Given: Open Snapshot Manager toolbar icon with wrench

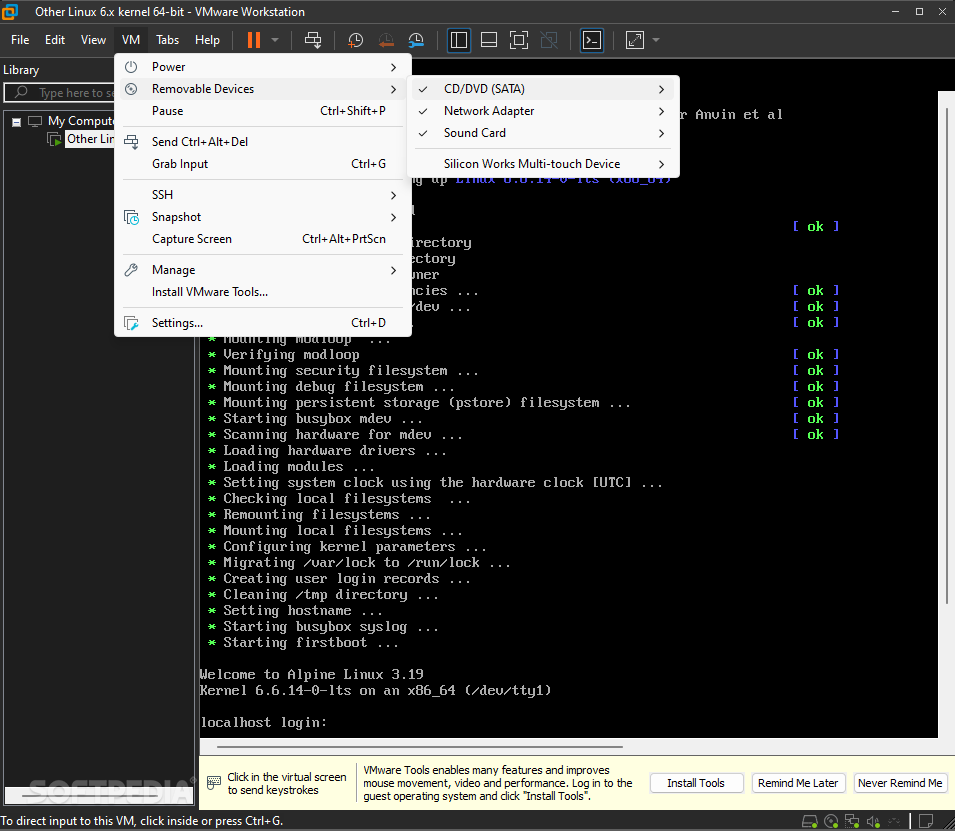Looking at the screenshot, I should coord(416,40).
